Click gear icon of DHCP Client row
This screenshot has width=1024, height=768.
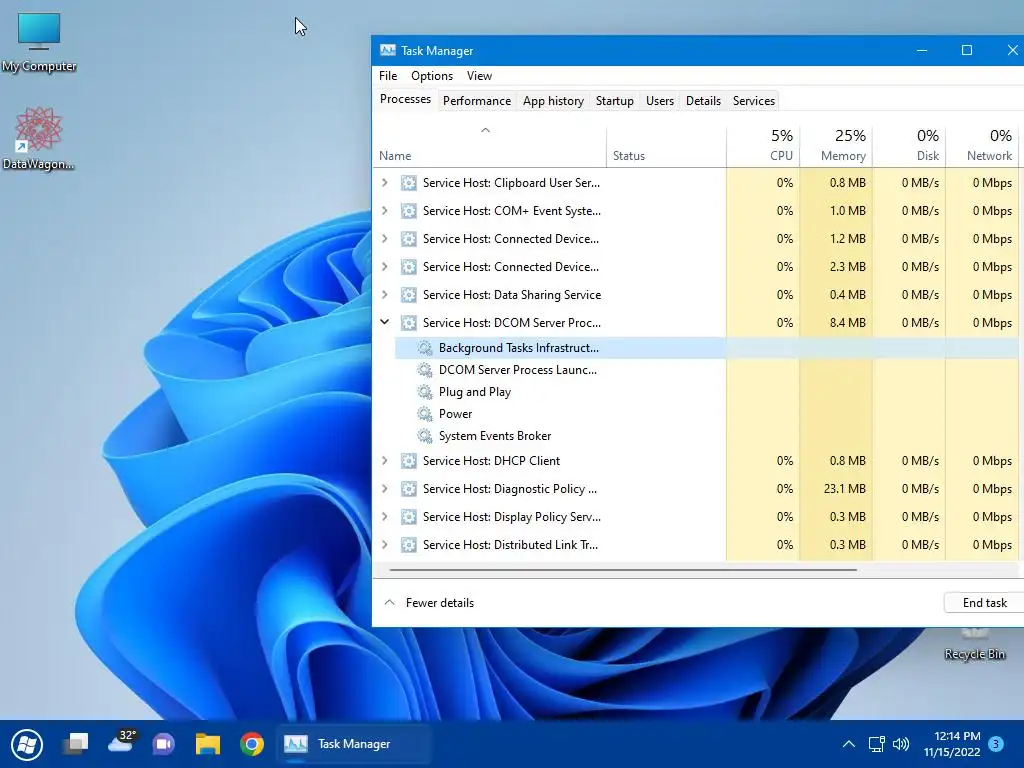point(409,461)
